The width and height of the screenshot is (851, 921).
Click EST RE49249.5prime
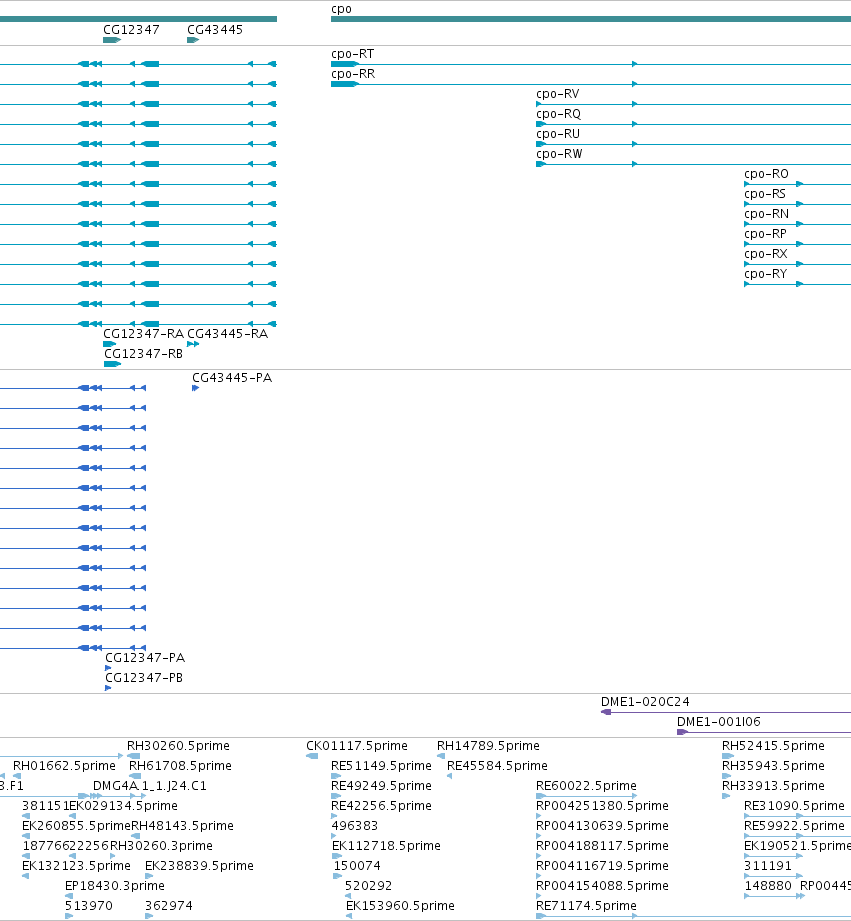point(381,786)
